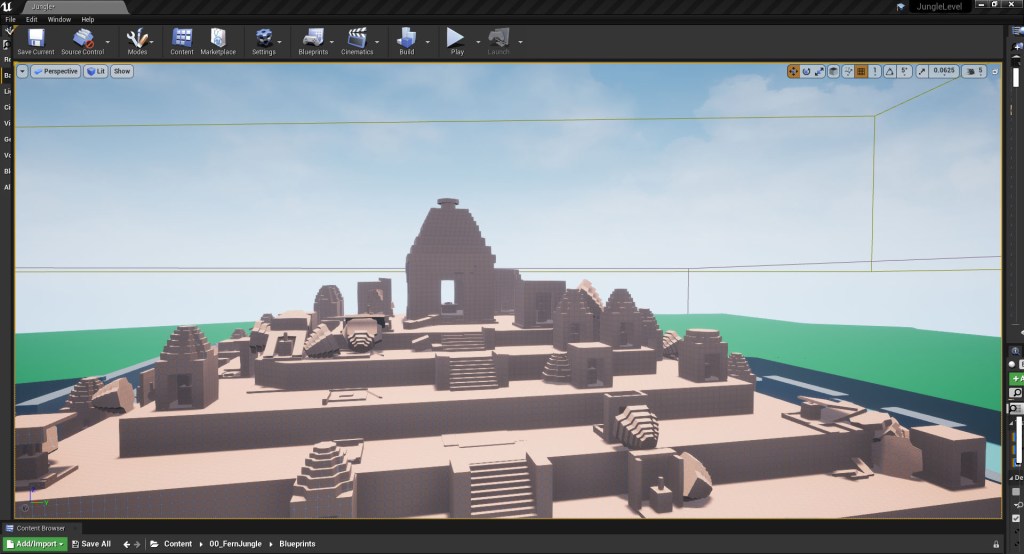1024x554 pixels.
Task: Open the Window menu
Action: (x=59, y=19)
